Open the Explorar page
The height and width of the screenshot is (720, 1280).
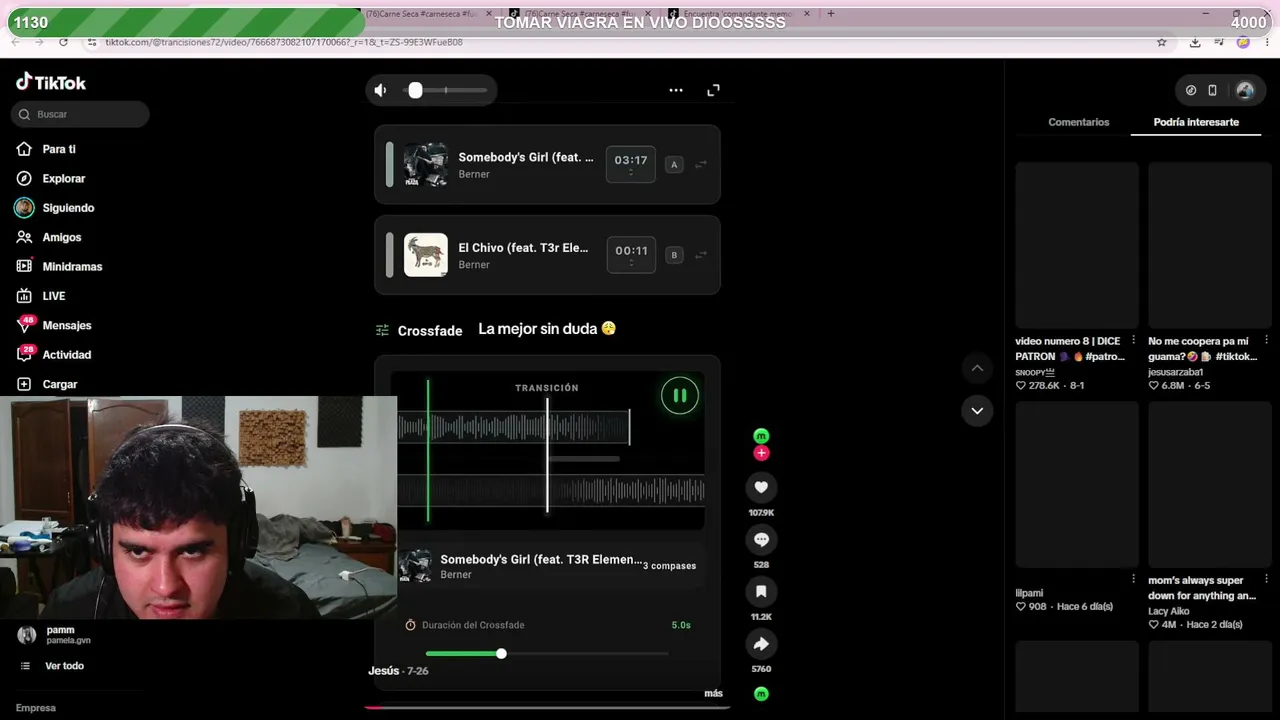[x=63, y=178]
